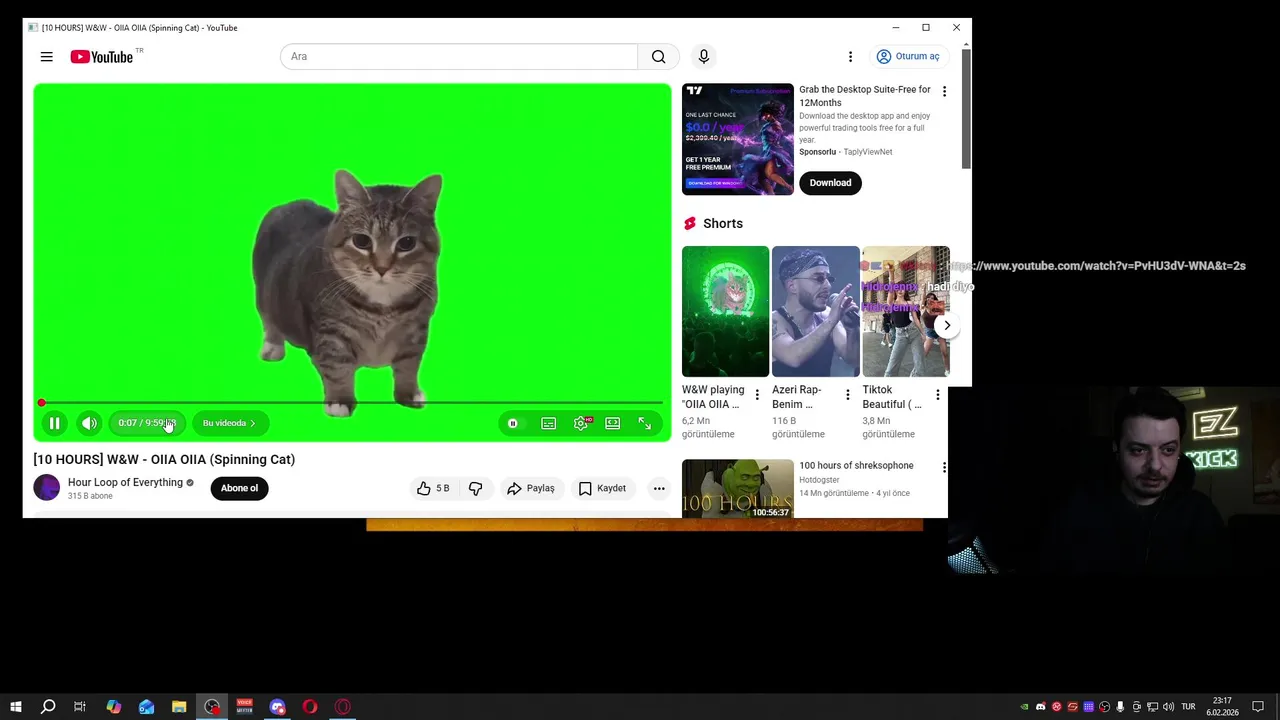Image resolution: width=1280 pixels, height=720 pixels.
Task: Click the search magnifier button
Action: pos(658,57)
